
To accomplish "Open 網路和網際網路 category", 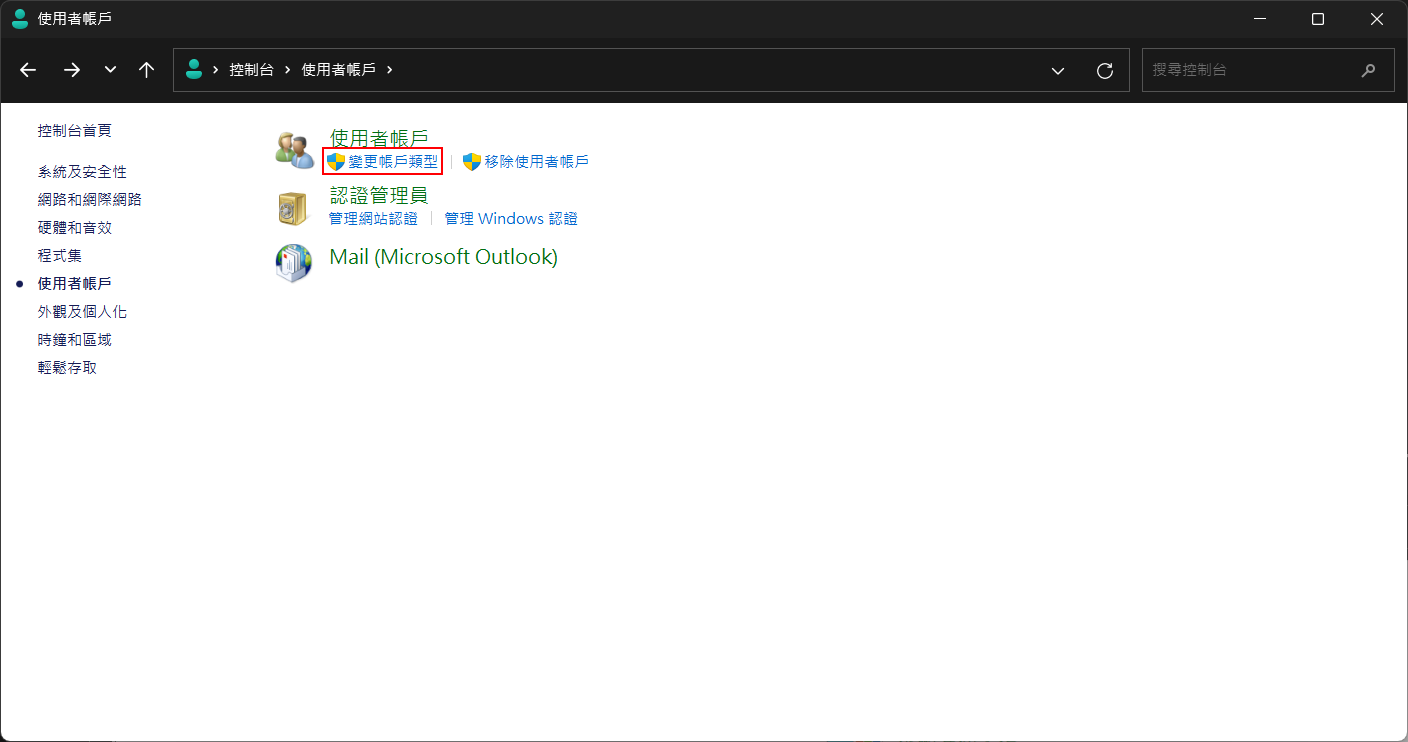I will tap(90, 200).
